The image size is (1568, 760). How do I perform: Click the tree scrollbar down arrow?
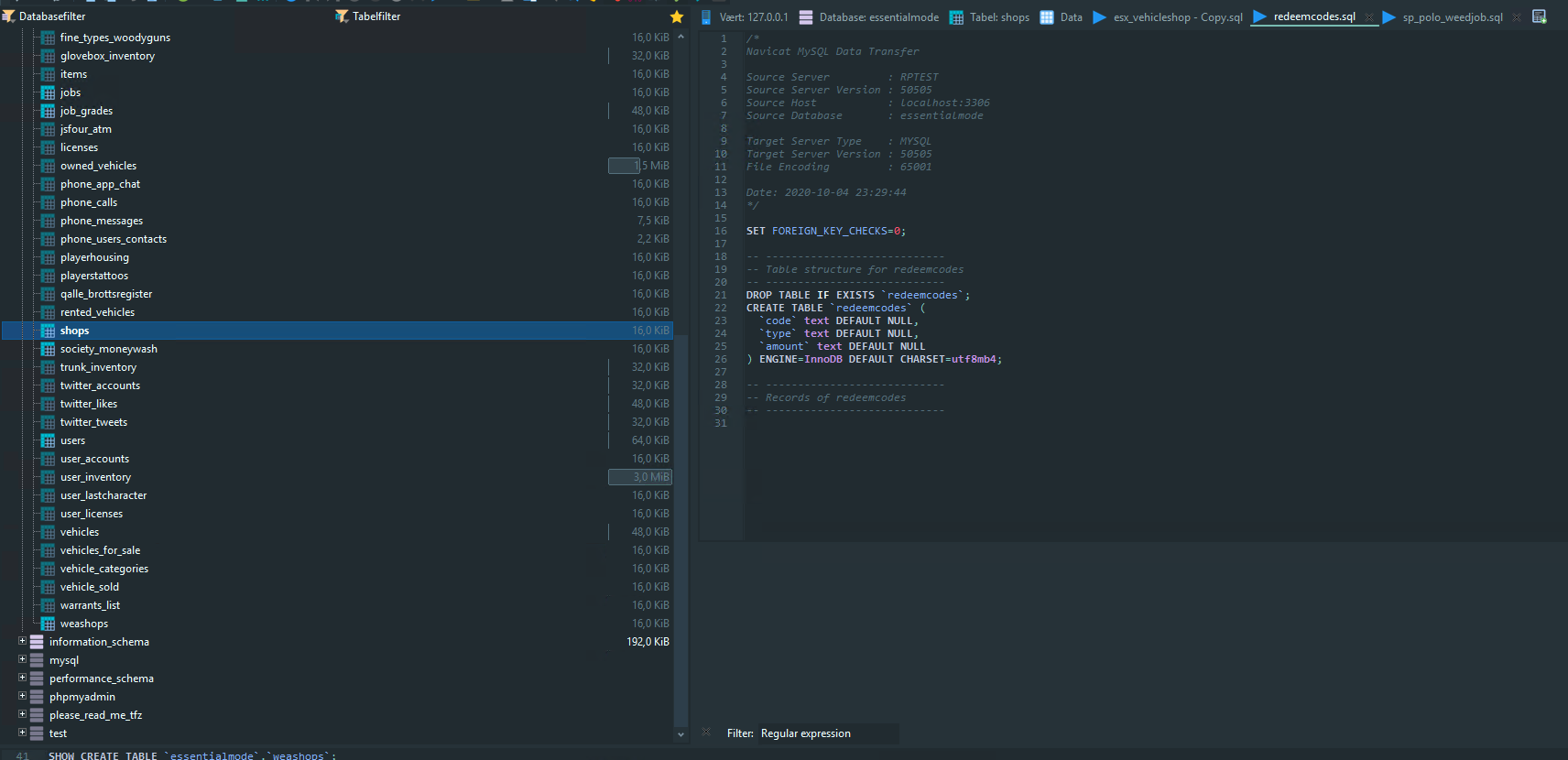(681, 734)
